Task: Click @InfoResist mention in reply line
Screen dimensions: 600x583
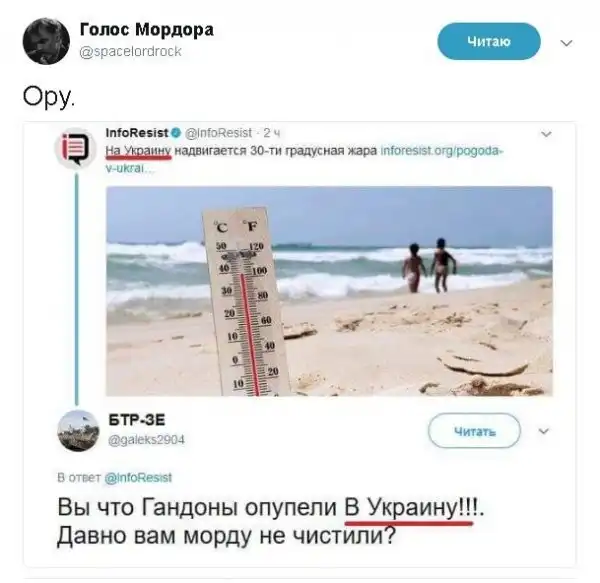Action: click(138, 477)
